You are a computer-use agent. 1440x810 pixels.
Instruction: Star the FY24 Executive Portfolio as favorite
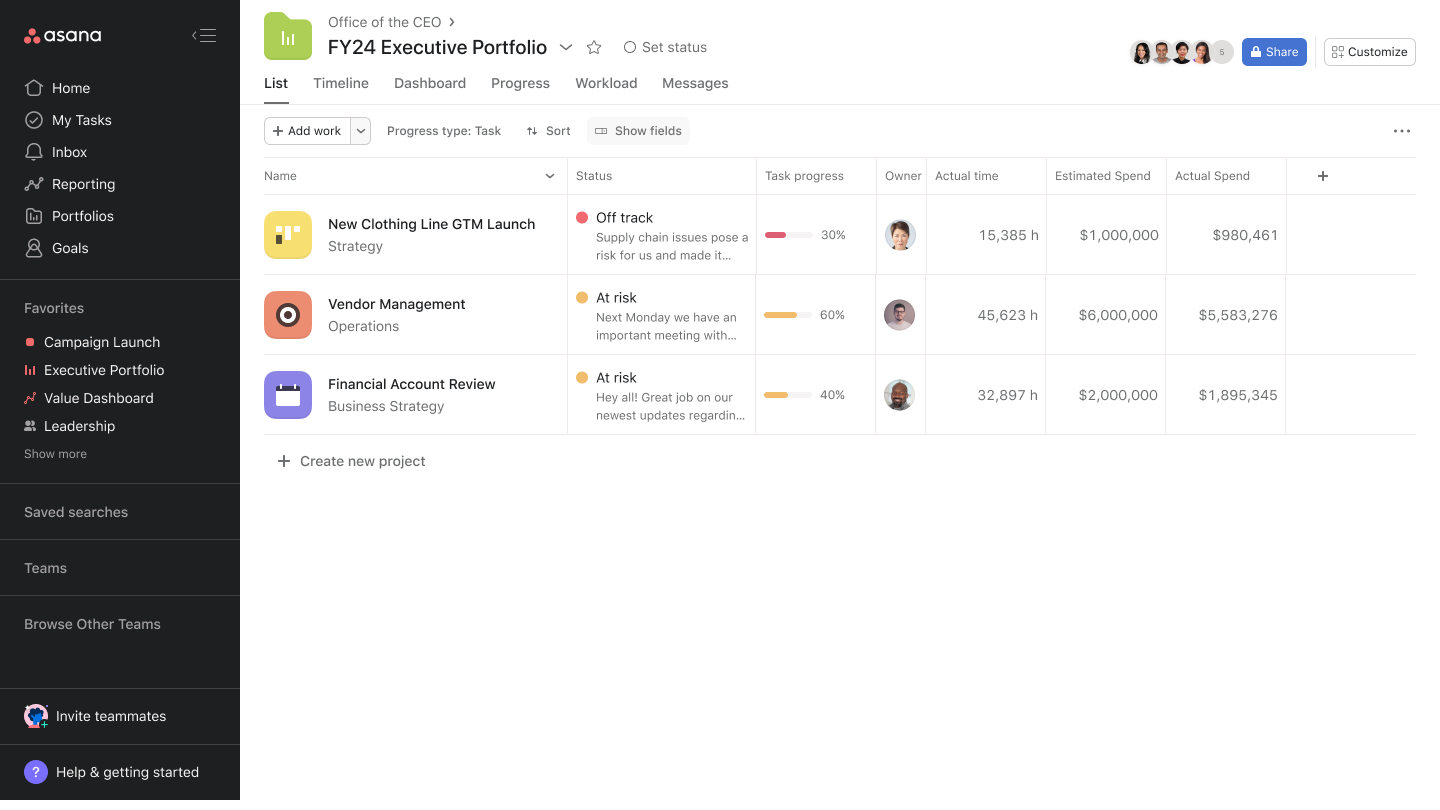pyautogui.click(x=594, y=47)
